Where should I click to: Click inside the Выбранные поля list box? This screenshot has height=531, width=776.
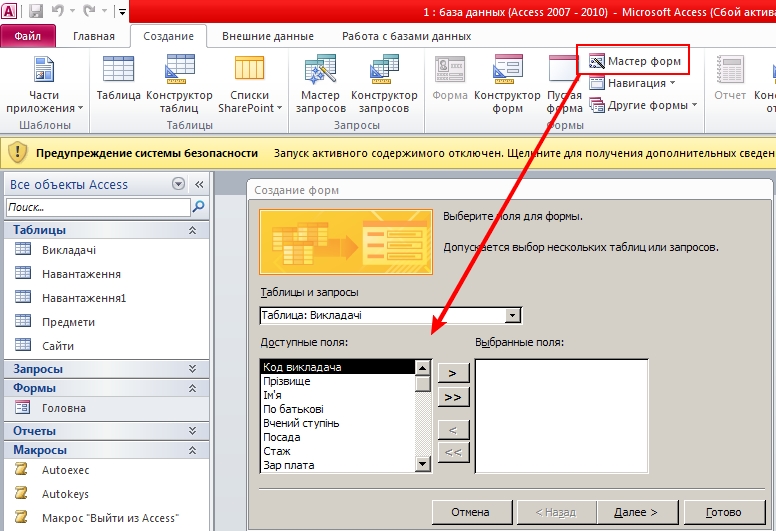561,416
